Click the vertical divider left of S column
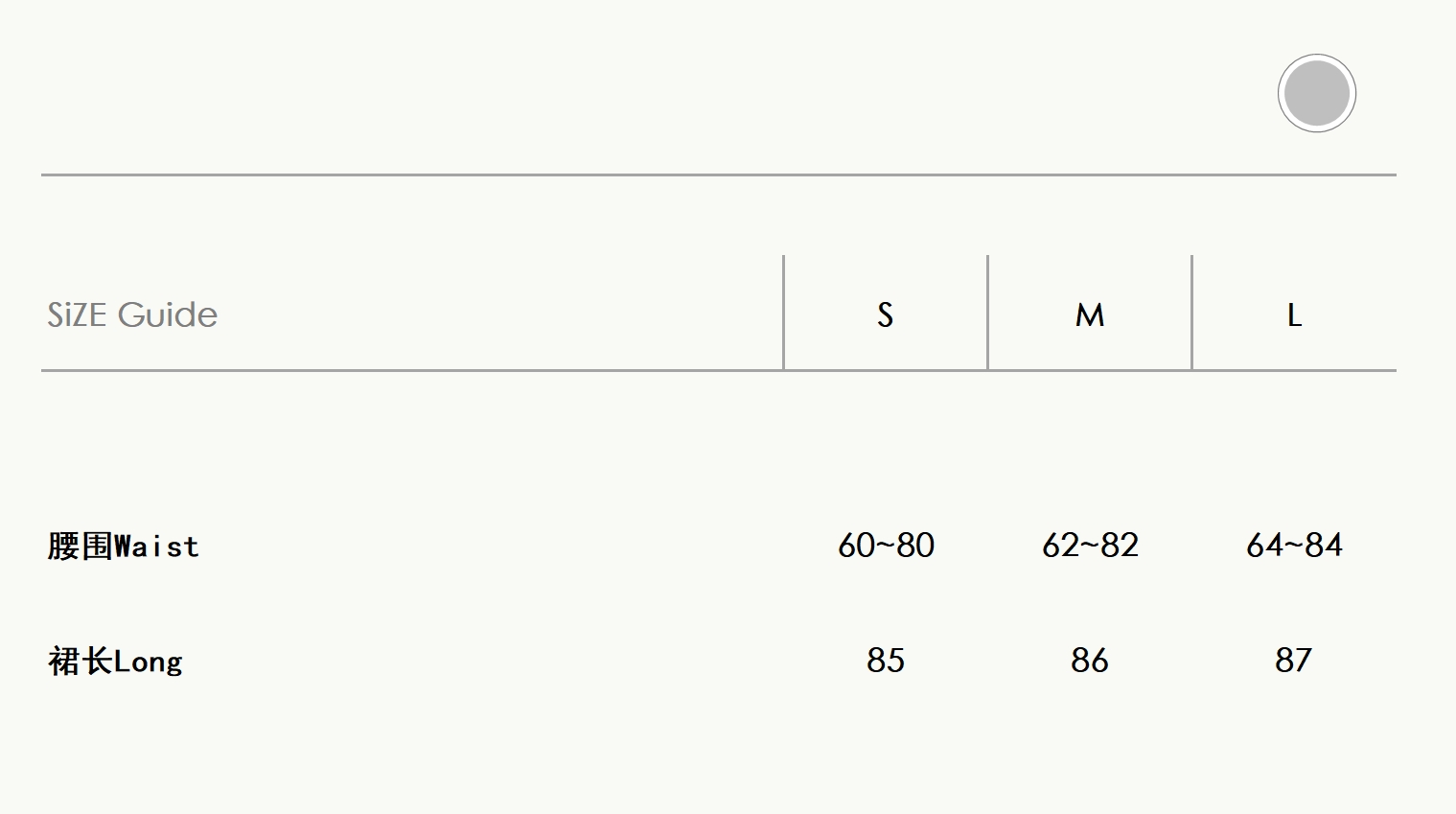 tap(783, 312)
